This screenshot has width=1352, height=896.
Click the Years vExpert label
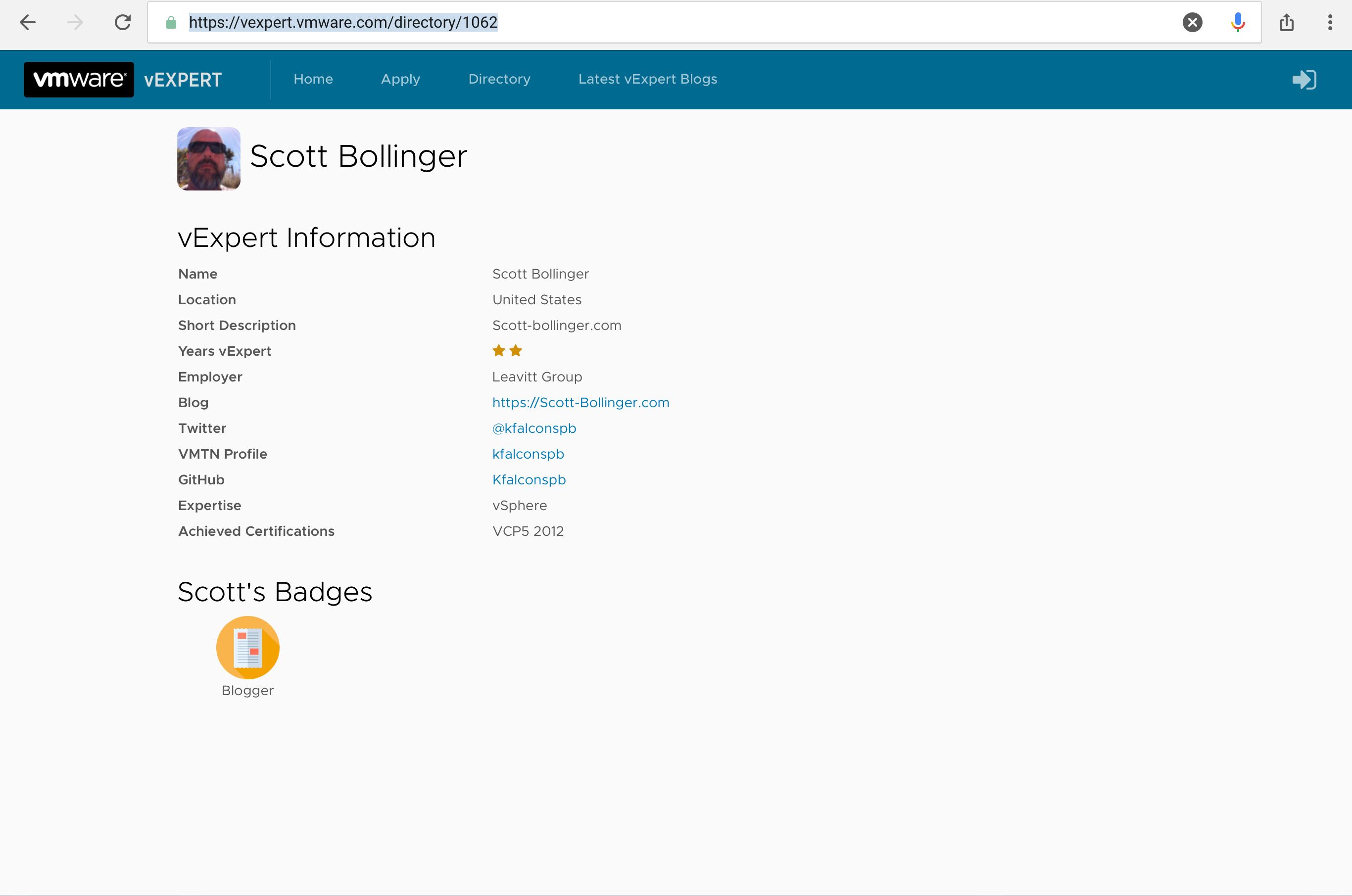(225, 351)
